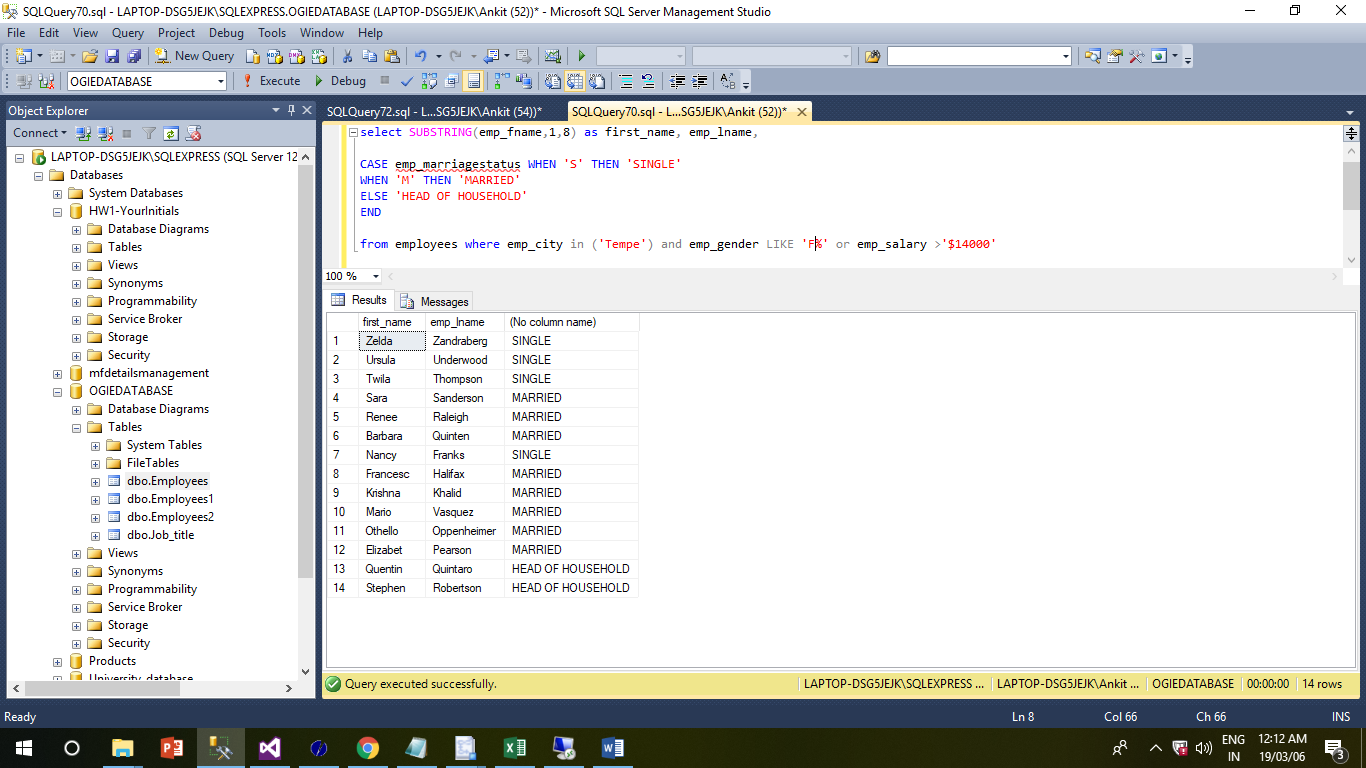The height and width of the screenshot is (768, 1366).
Task: Click Results to File icon
Action: pos(597,81)
